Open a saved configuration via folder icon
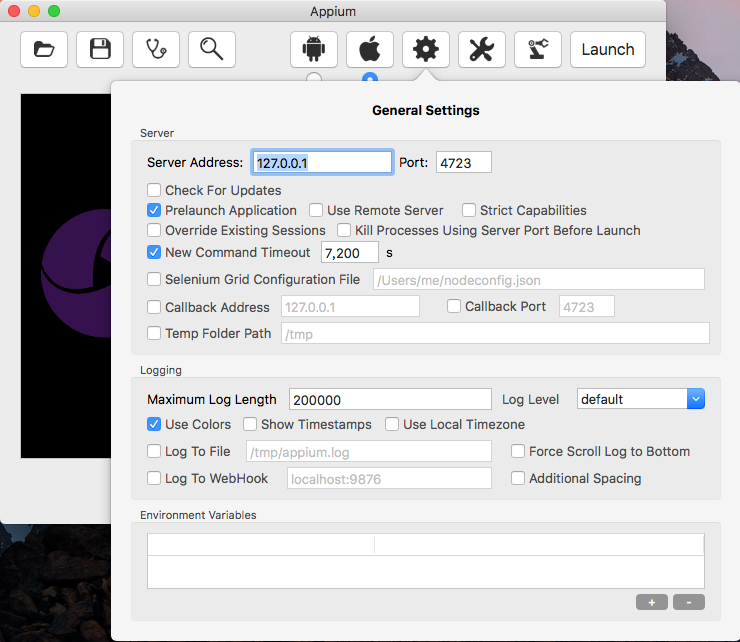This screenshot has width=740, height=642. pos(44,50)
